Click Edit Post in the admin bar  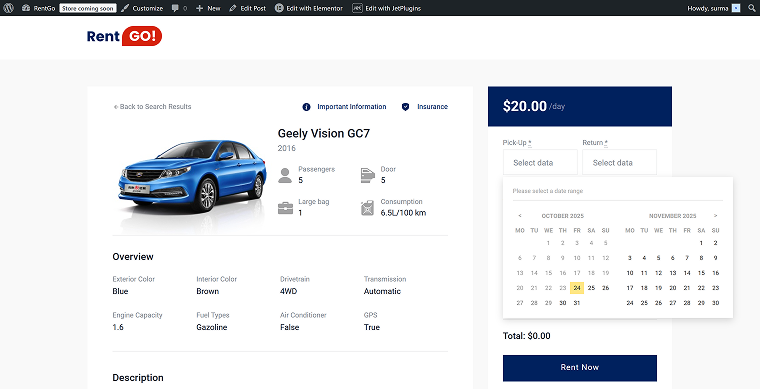pos(248,8)
